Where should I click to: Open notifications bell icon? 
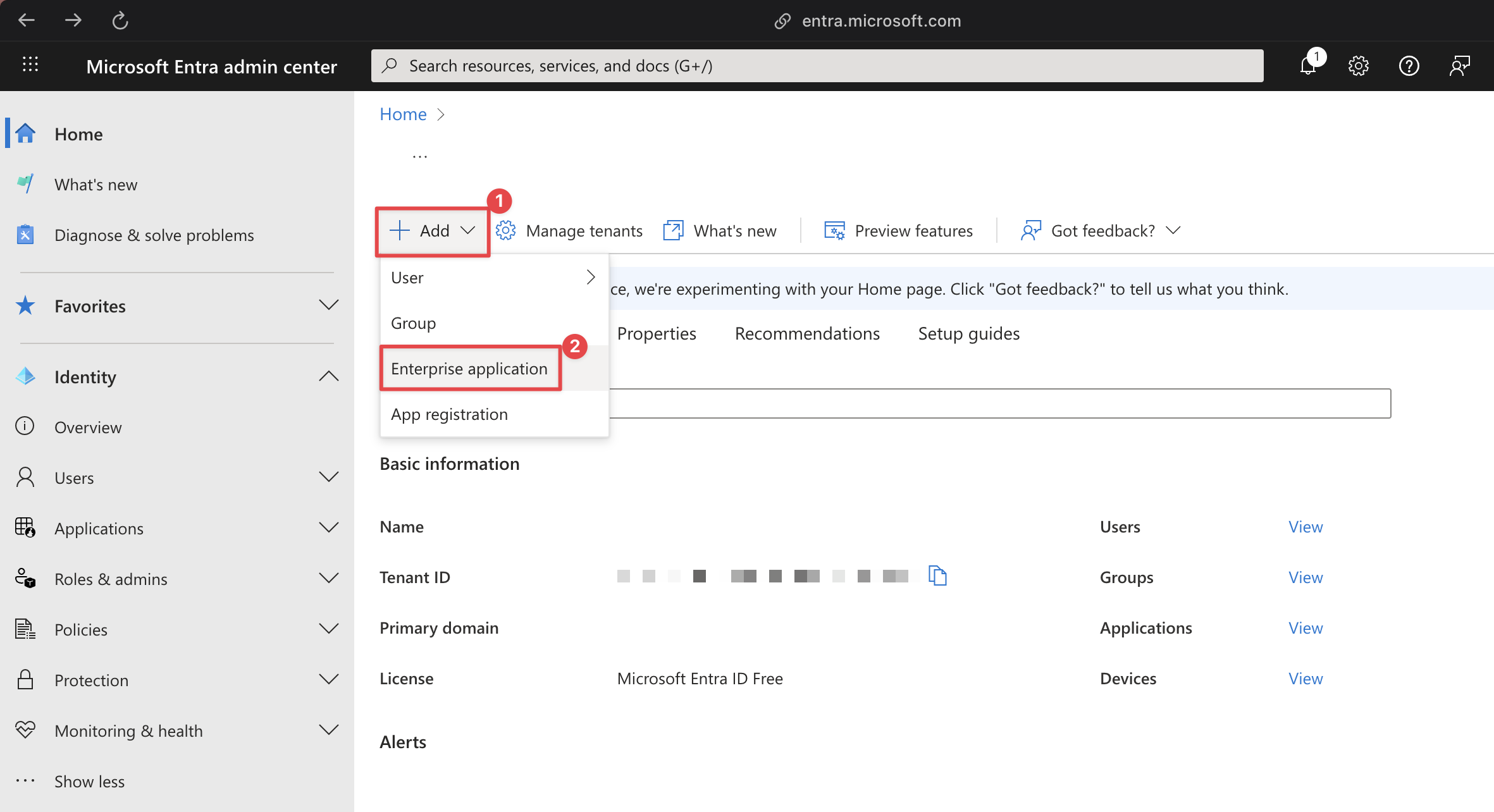[1308, 66]
